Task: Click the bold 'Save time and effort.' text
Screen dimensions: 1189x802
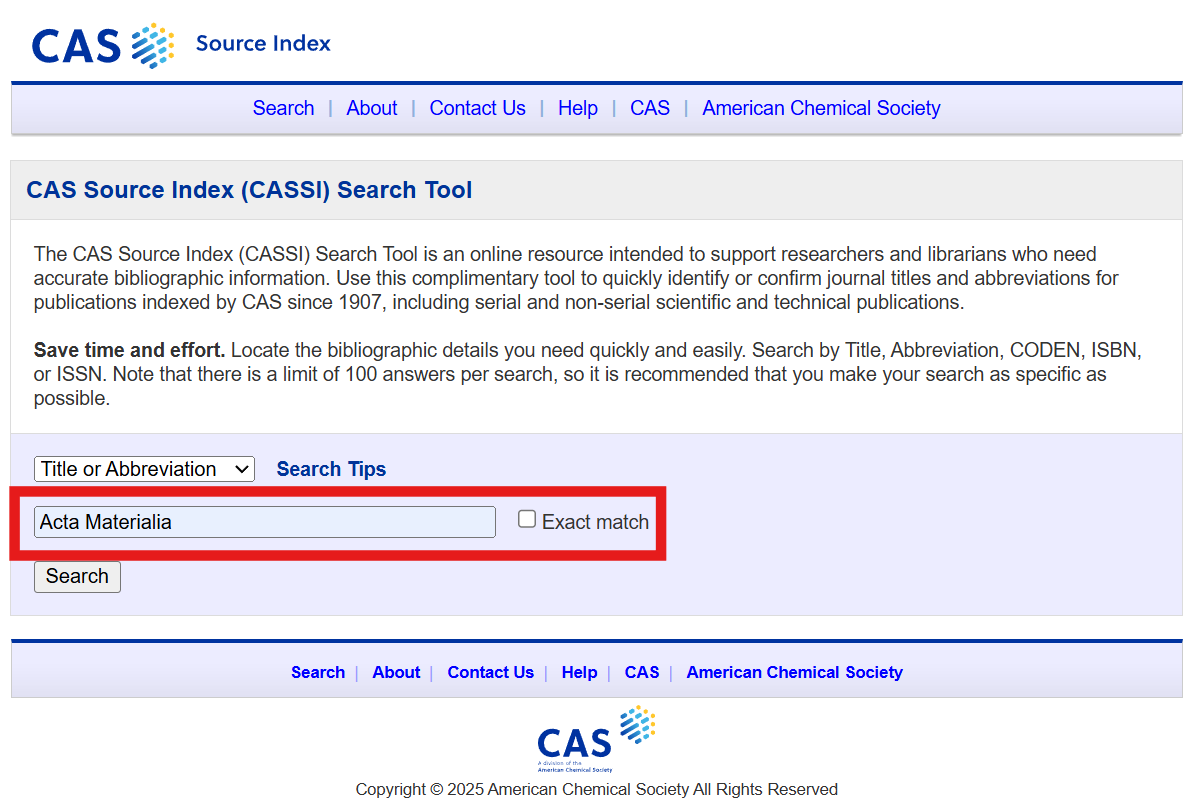Action: (x=129, y=350)
